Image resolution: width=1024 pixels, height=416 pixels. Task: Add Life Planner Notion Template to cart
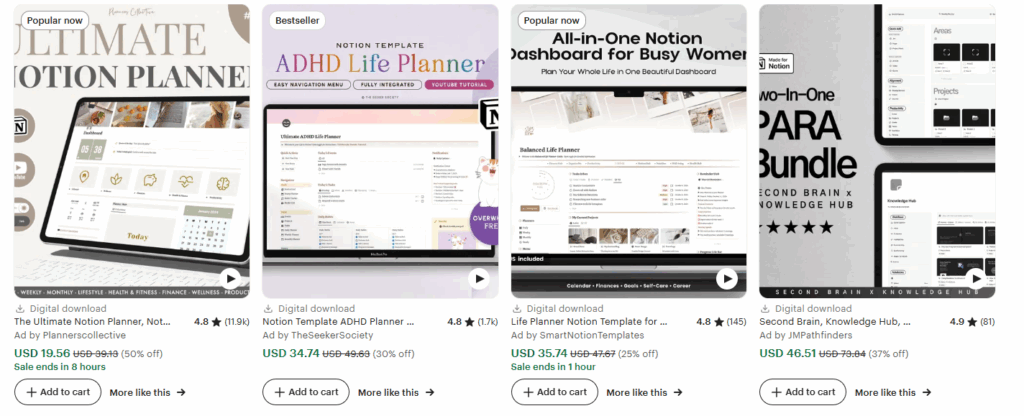click(554, 392)
